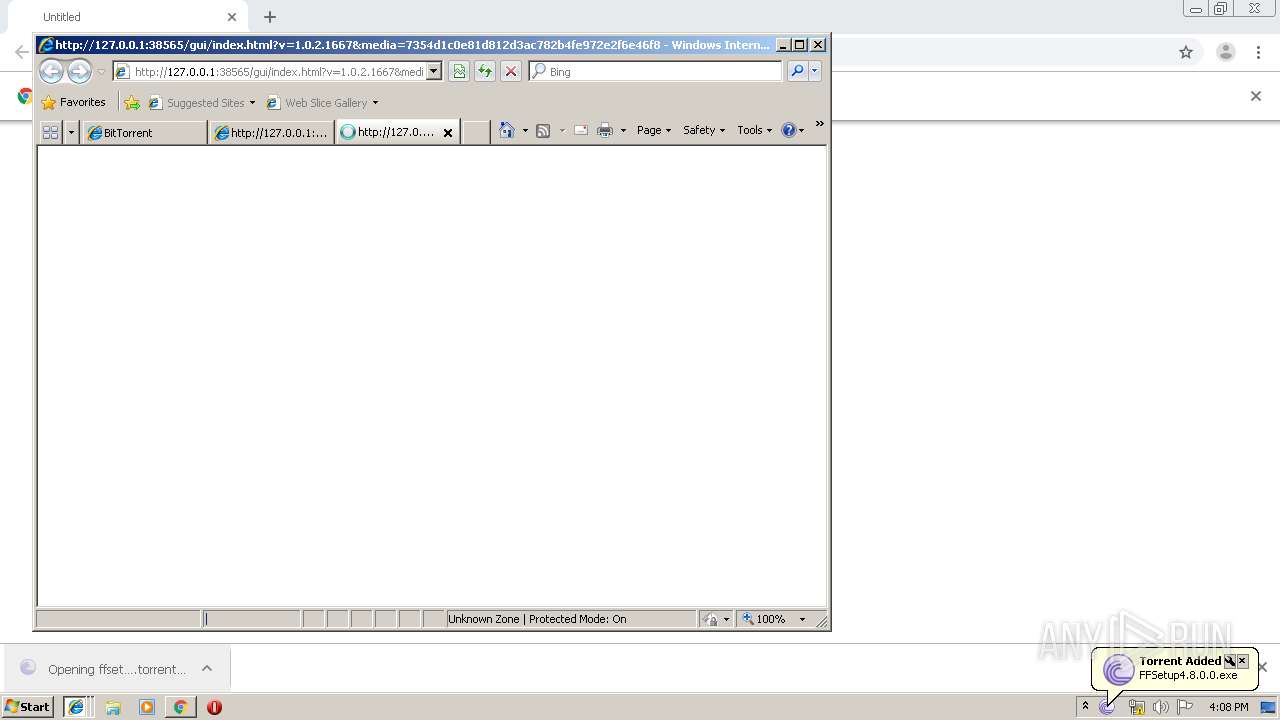Expand the IE tab list dropdown

pos(71,132)
